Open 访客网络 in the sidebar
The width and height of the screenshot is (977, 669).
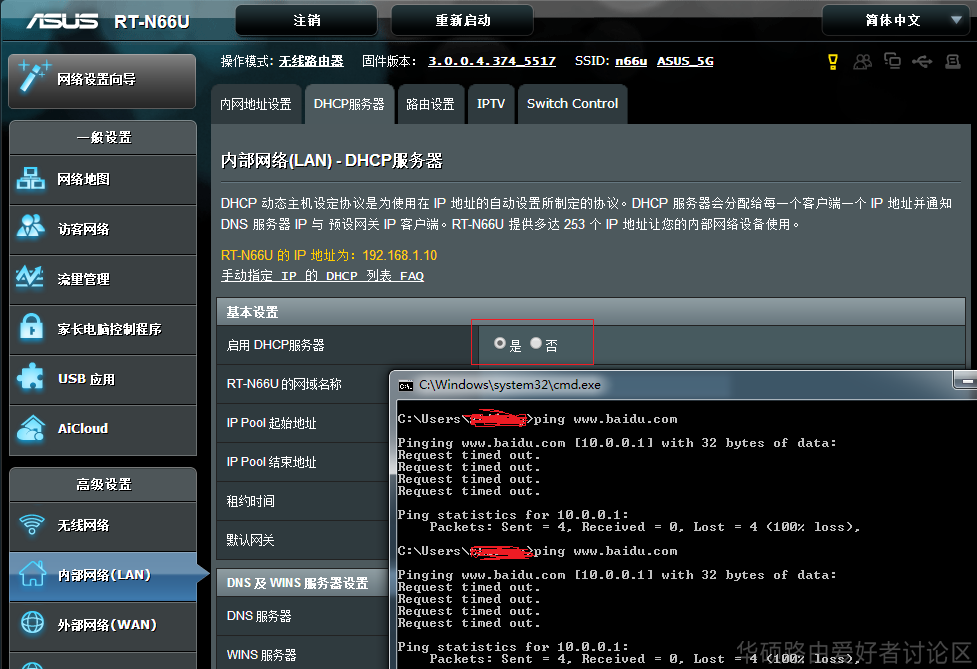(103, 229)
